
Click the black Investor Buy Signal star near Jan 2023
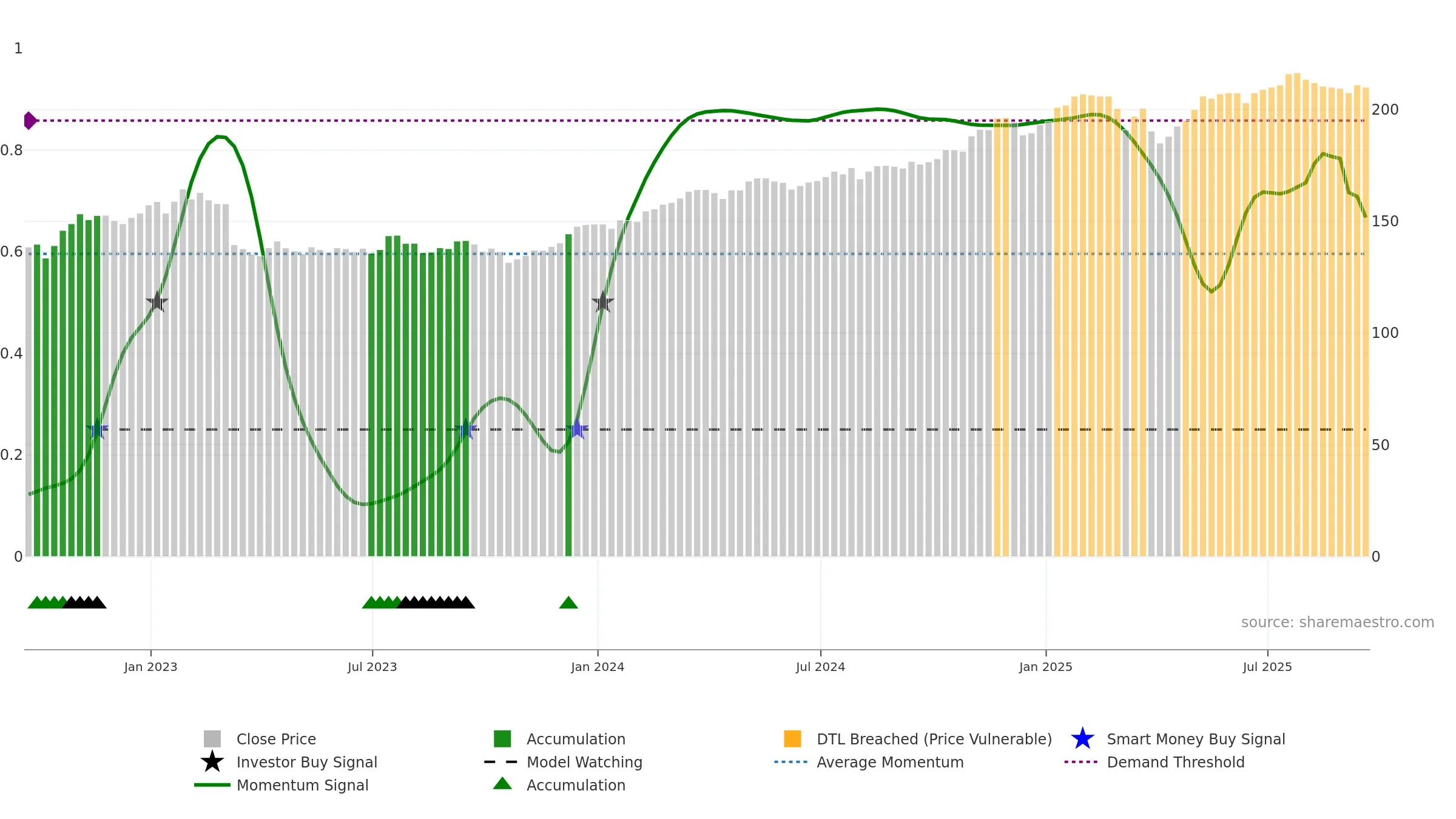click(x=157, y=302)
